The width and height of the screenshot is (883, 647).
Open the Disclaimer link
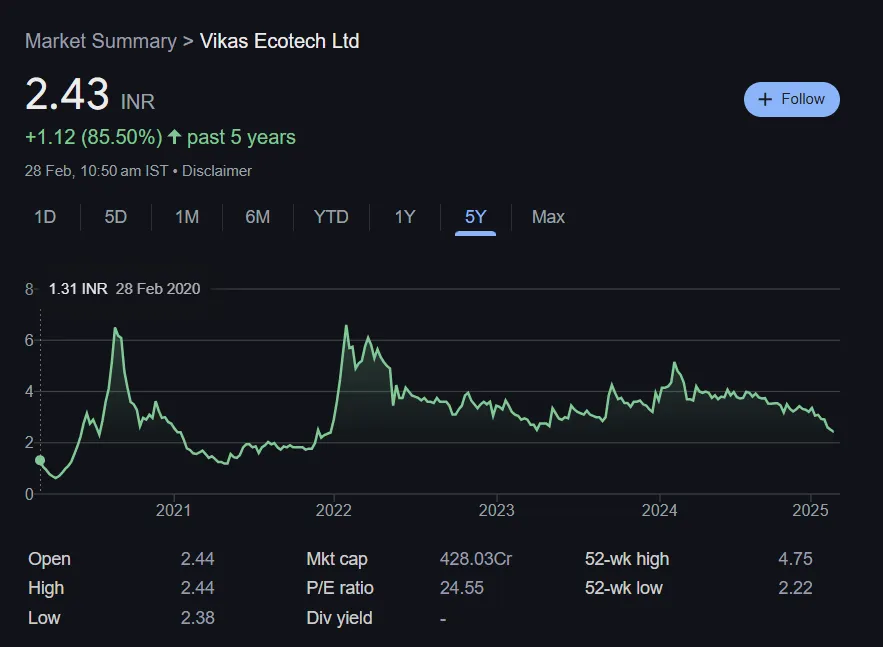217,171
